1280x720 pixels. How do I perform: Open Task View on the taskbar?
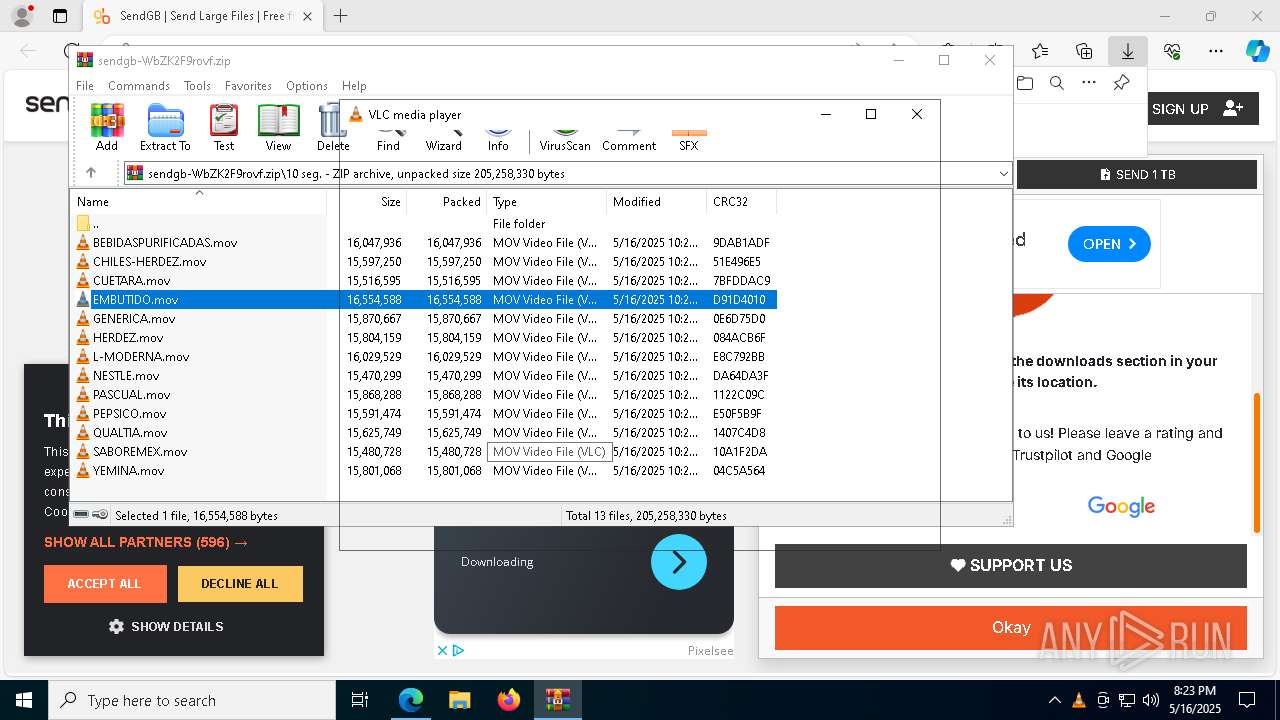pyautogui.click(x=361, y=700)
